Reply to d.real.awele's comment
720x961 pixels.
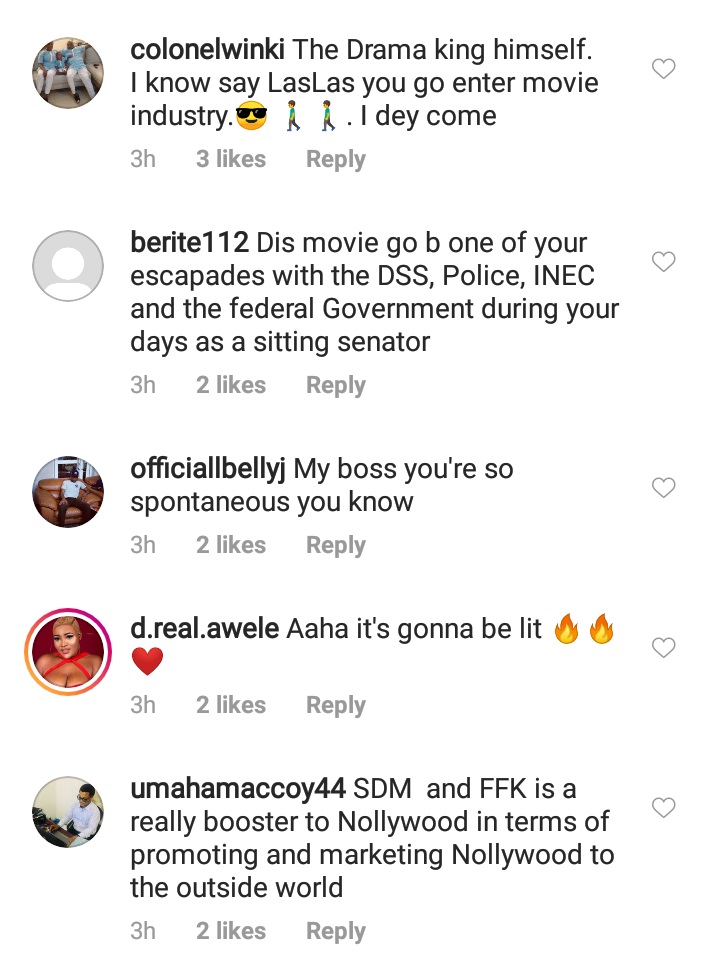coord(335,705)
